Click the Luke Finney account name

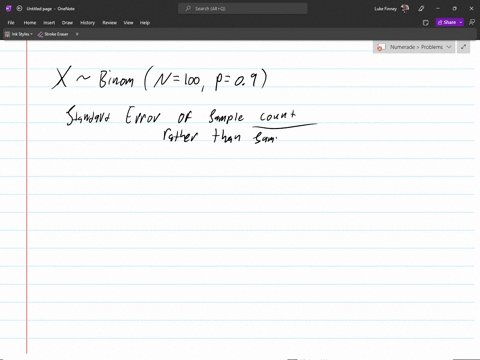click(x=385, y=9)
